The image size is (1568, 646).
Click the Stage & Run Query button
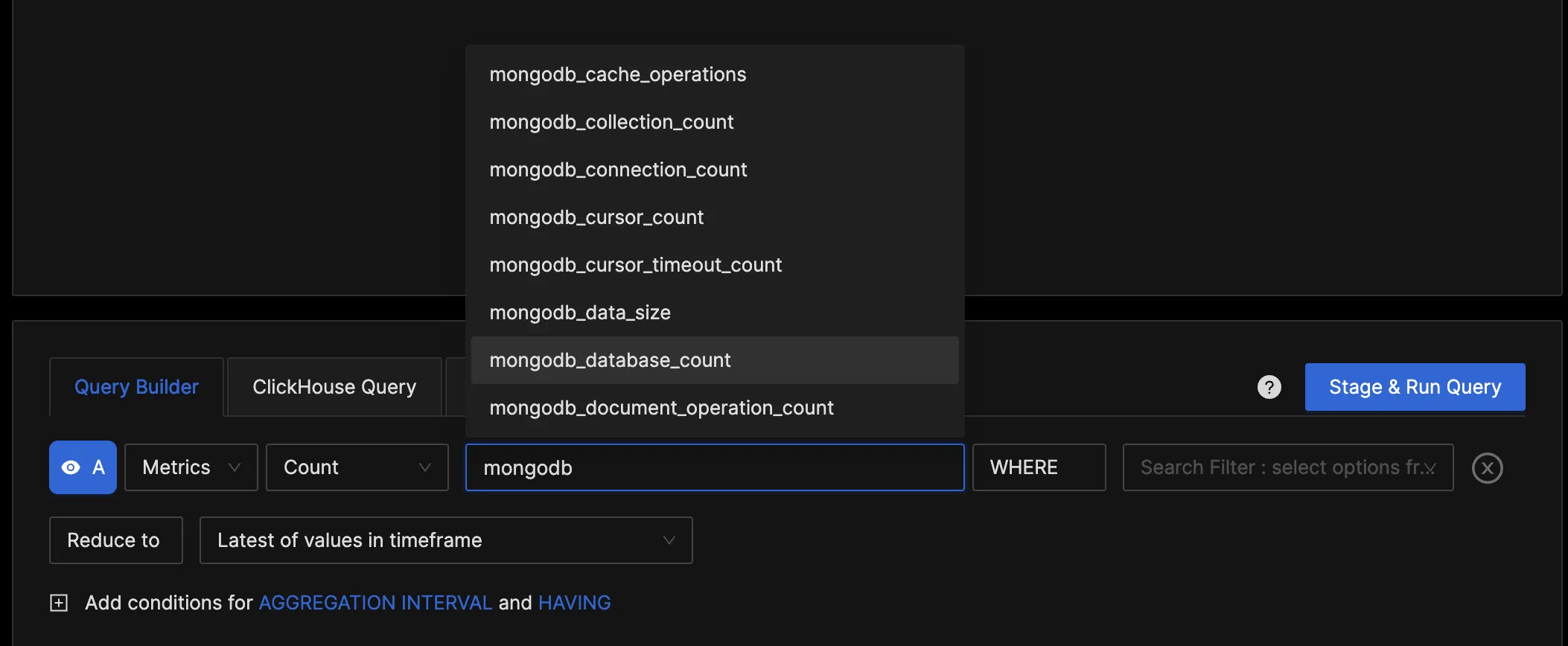[1415, 387]
